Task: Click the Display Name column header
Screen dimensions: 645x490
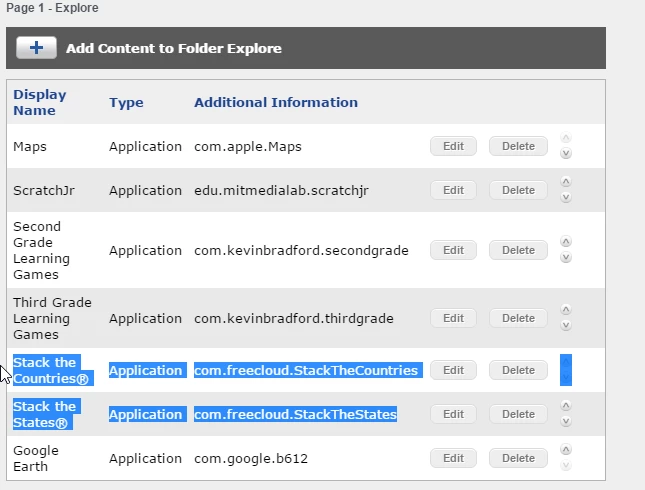Action: pos(40,102)
